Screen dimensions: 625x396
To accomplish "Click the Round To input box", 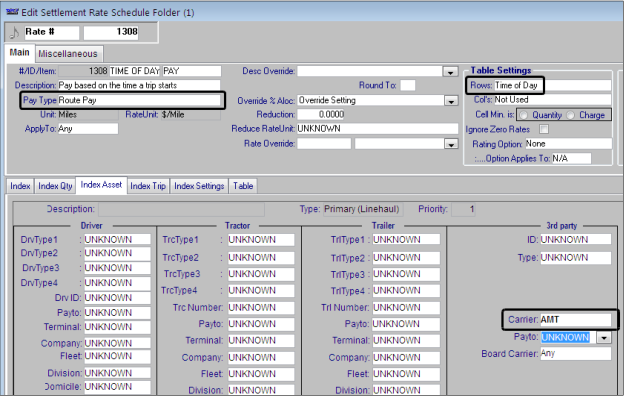I will point(407,85).
